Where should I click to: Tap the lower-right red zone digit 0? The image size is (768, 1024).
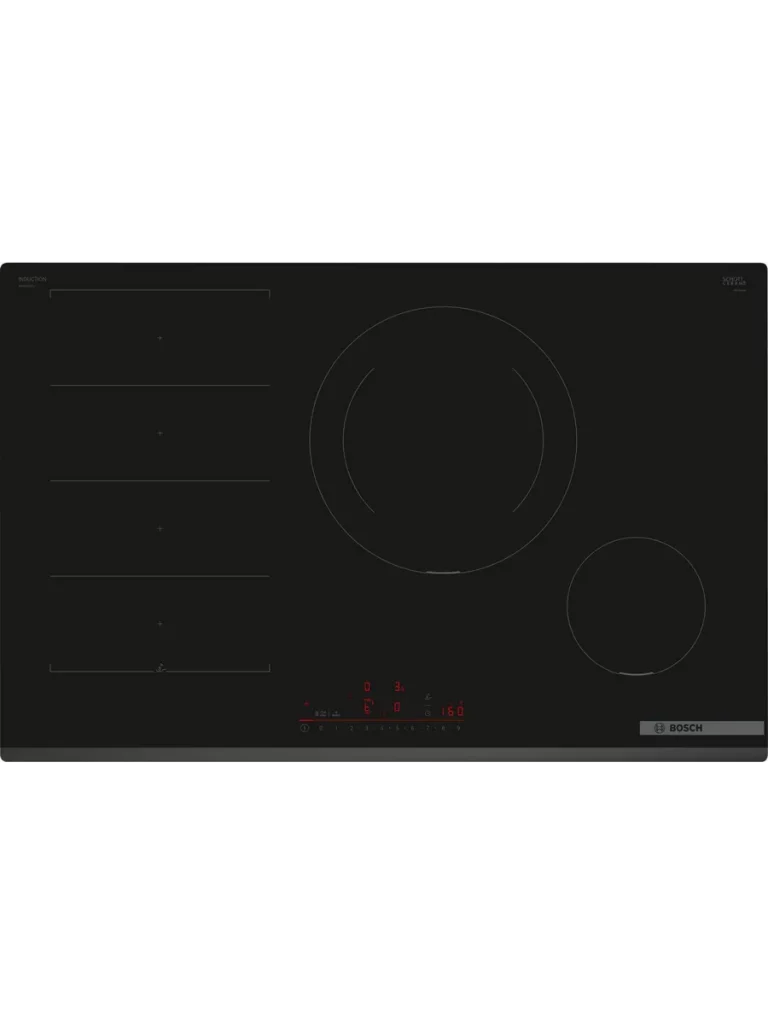[x=397, y=709]
